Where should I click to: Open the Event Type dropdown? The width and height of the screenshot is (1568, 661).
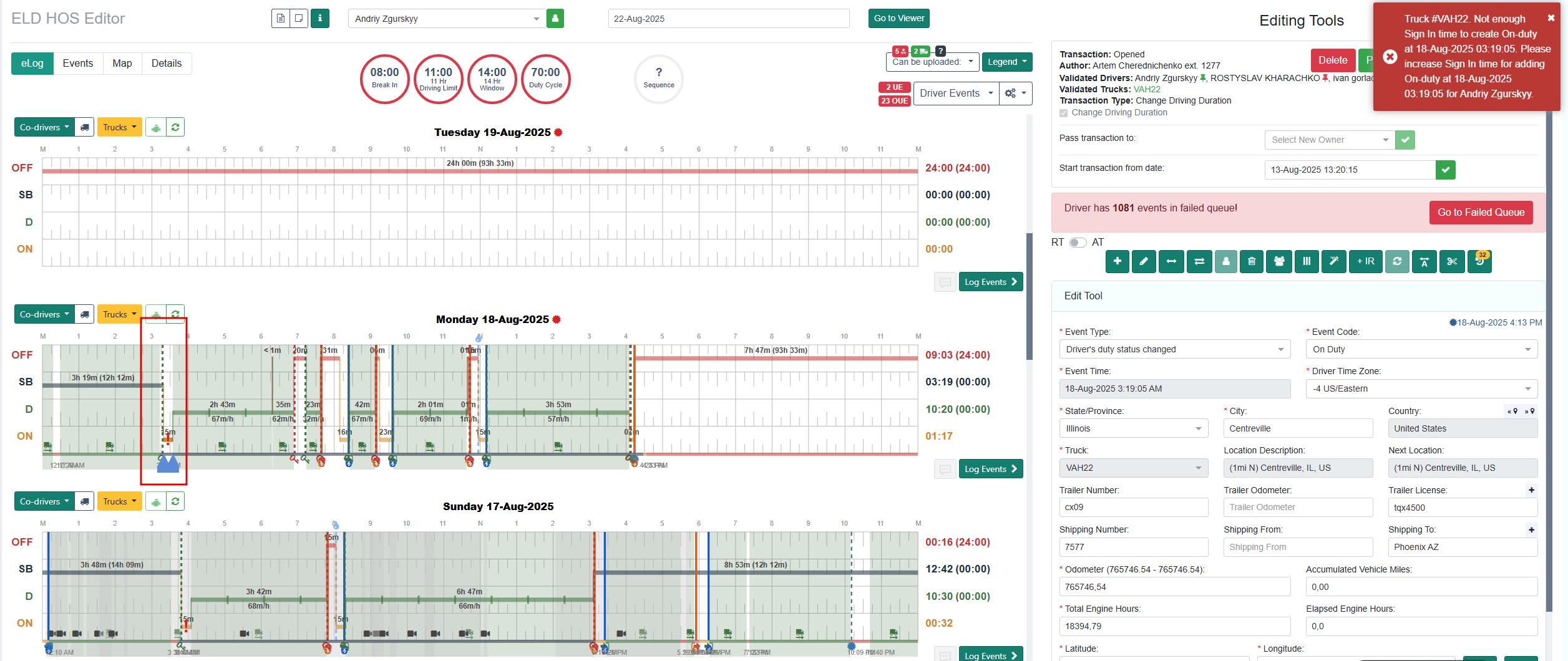(x=1174, y=349)
